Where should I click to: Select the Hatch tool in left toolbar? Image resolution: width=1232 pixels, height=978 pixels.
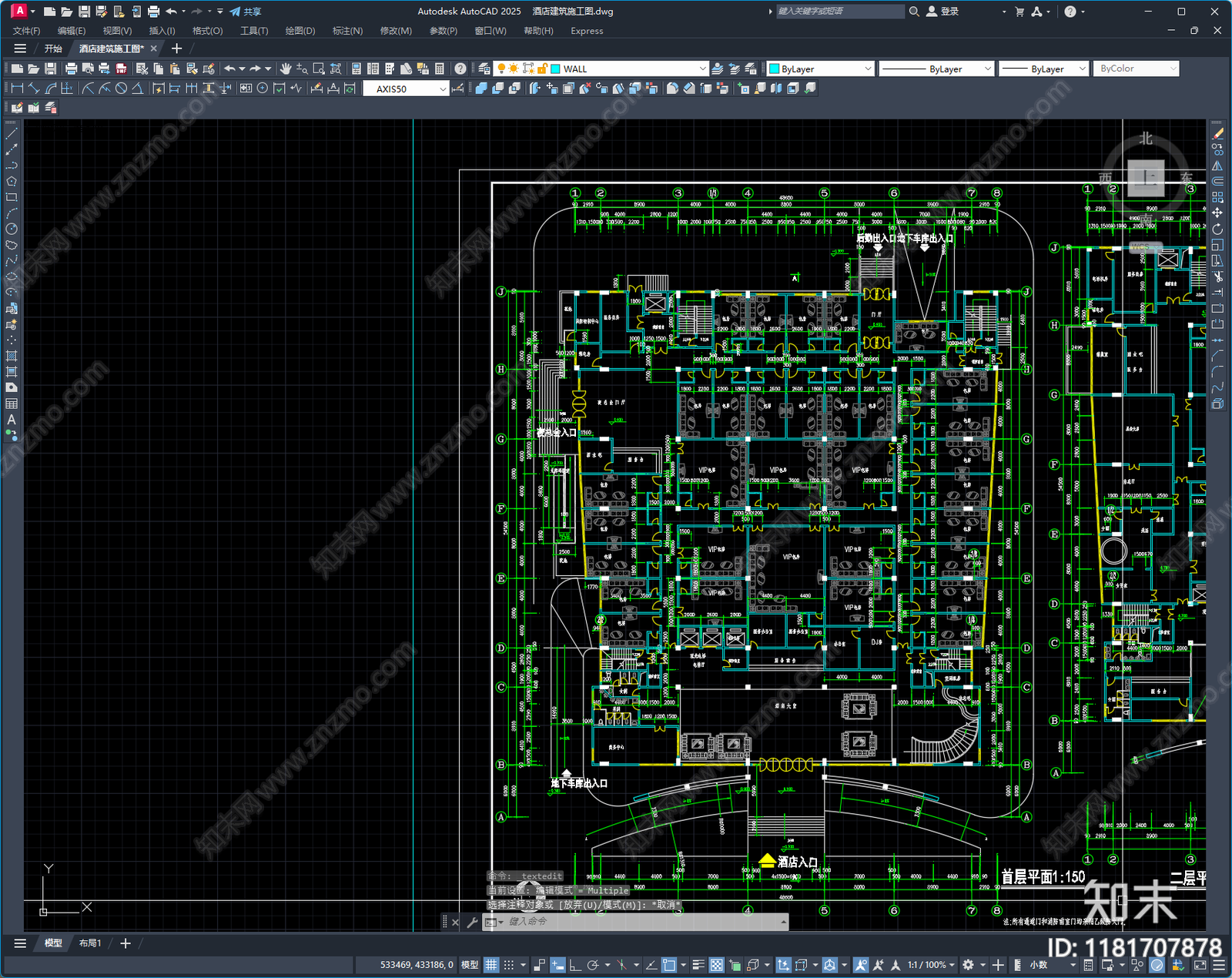click(12, 356)
